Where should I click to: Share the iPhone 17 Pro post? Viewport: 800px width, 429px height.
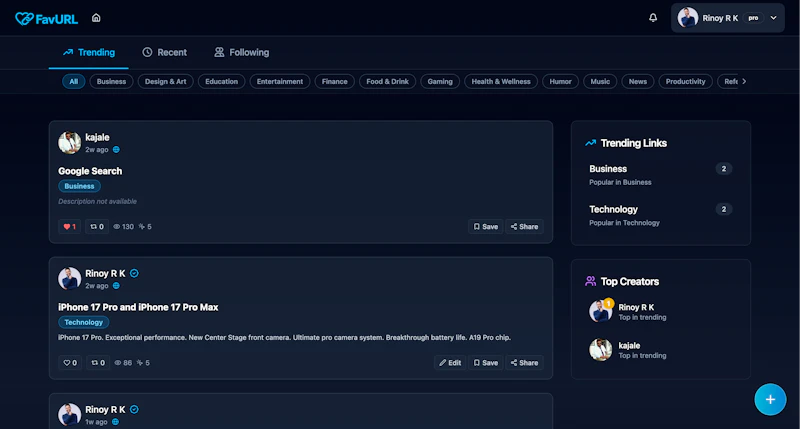[x=524, y=363]
